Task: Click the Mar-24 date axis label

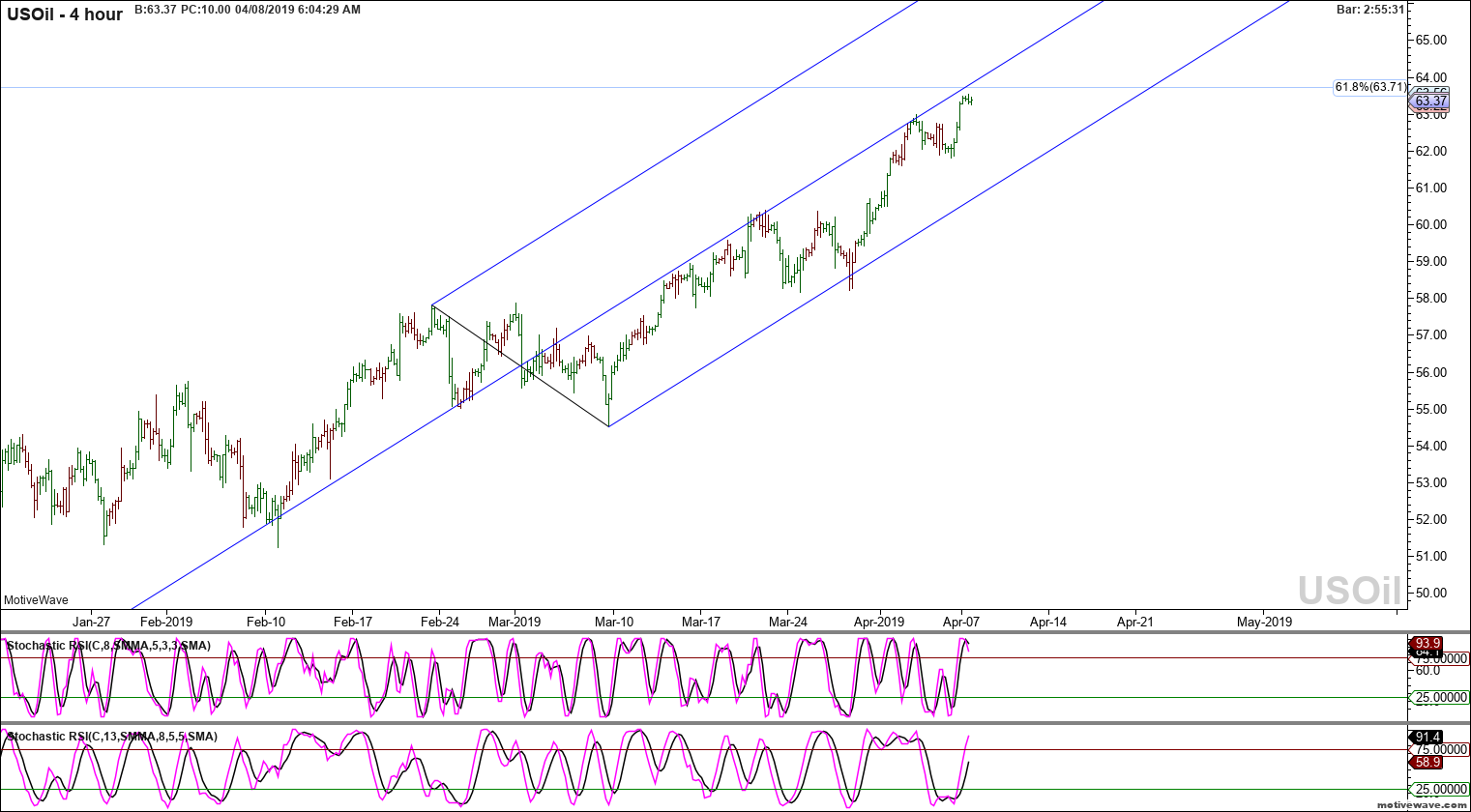Action: pyautogui.click(x=788, y=622)
